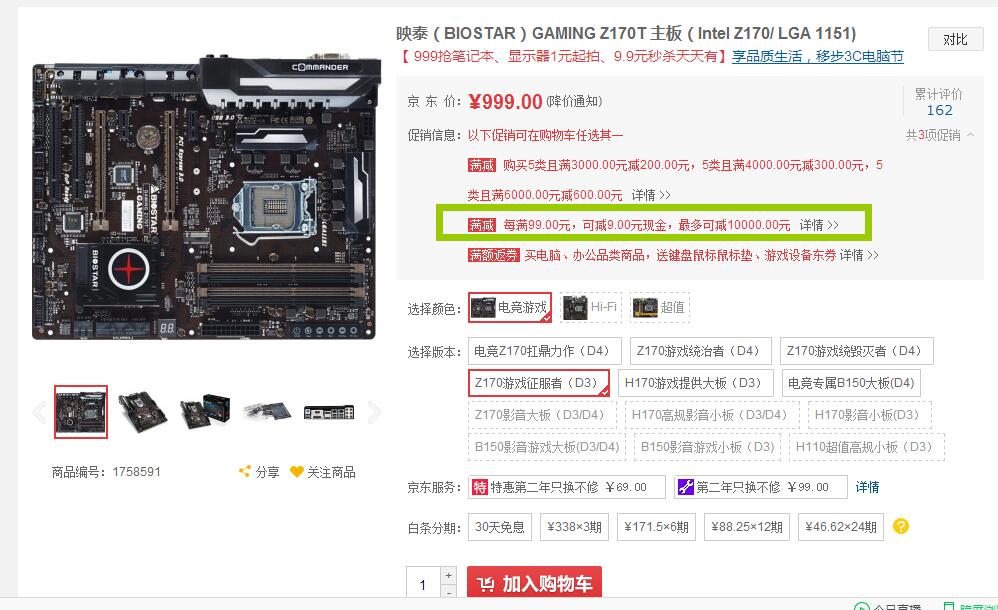
Task: Click the quantity input field
Action: coord(423,584)
